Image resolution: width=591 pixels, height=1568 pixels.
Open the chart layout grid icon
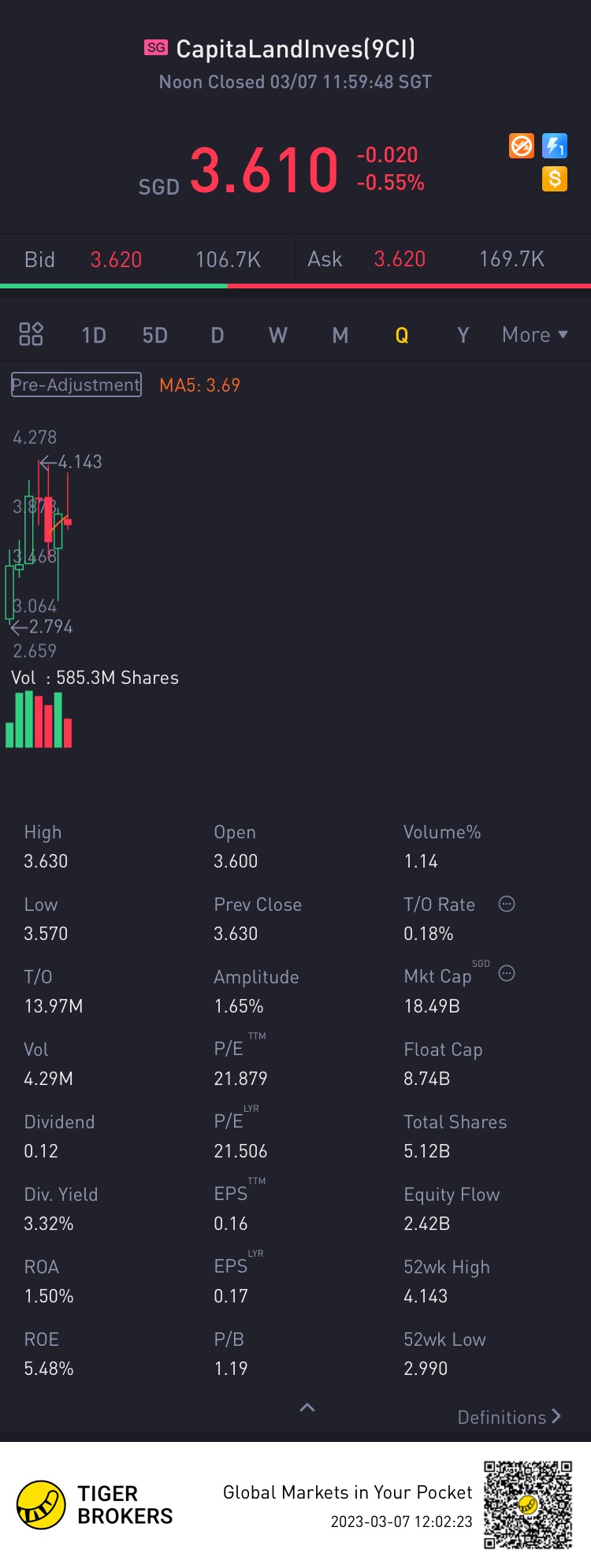click(x=31, y=335)
